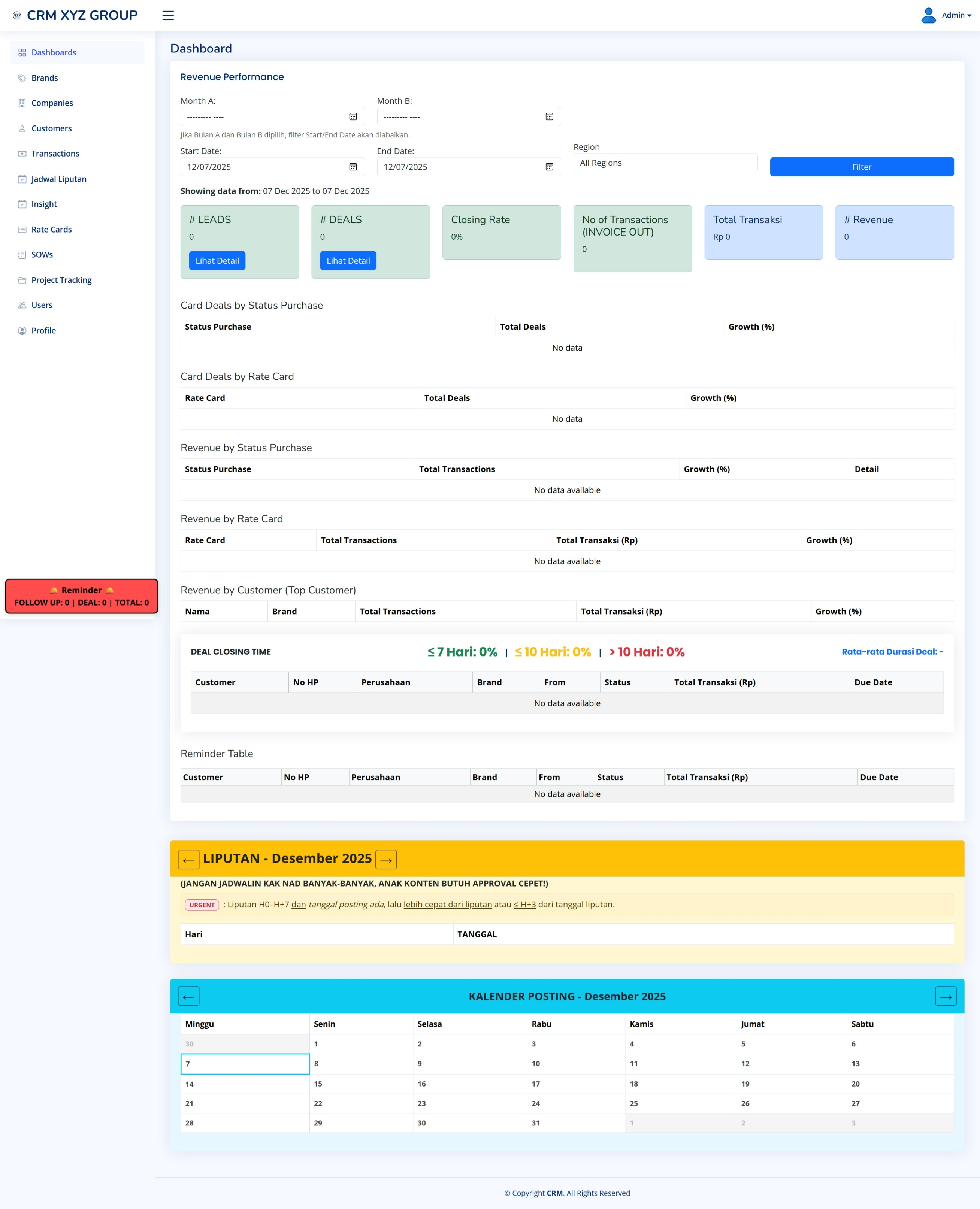
Task: Open the All Regions dropdown
Action: (665, 163)
